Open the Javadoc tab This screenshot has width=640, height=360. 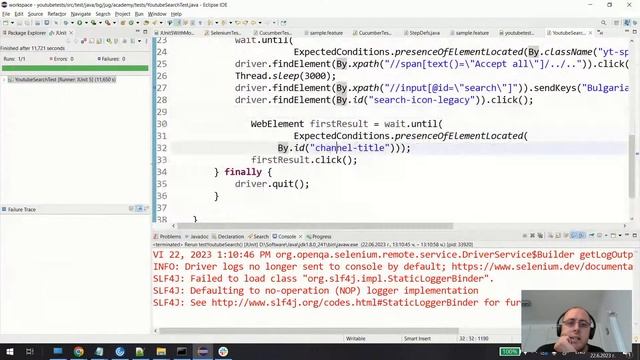pyautogui.click(x=196, y=236)
